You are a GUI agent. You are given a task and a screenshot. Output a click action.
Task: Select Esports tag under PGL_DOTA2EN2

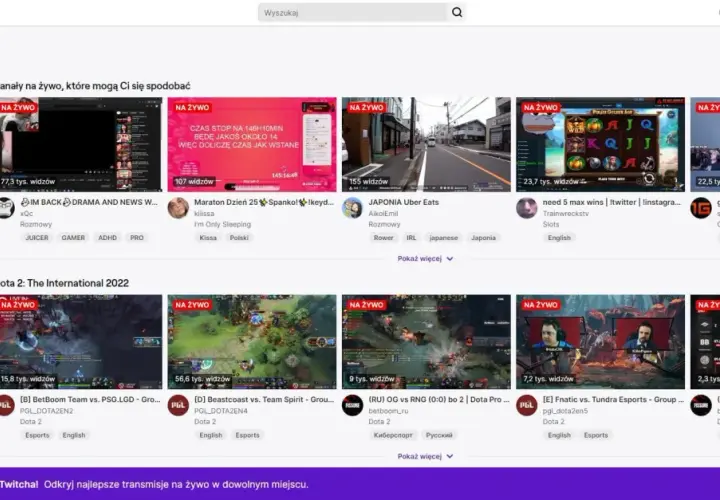pos(37,435)
